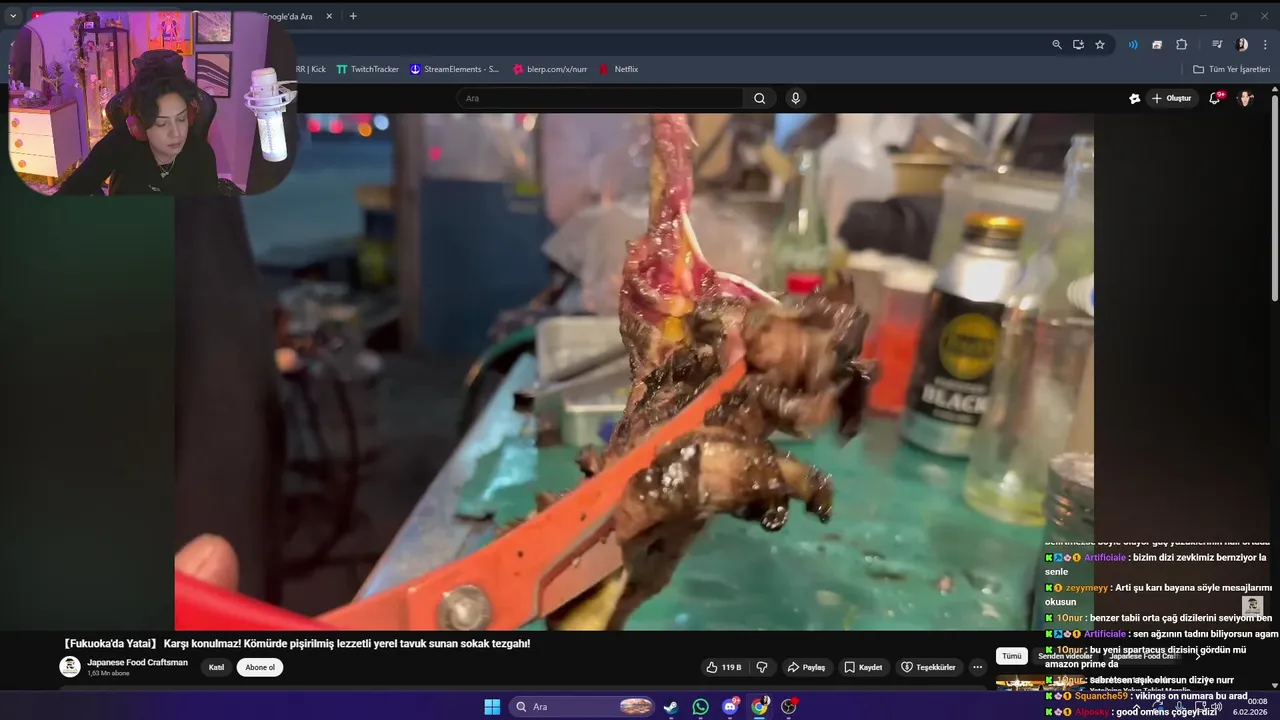Open the TwitchTracker bookmark

[x=368, y=69]
